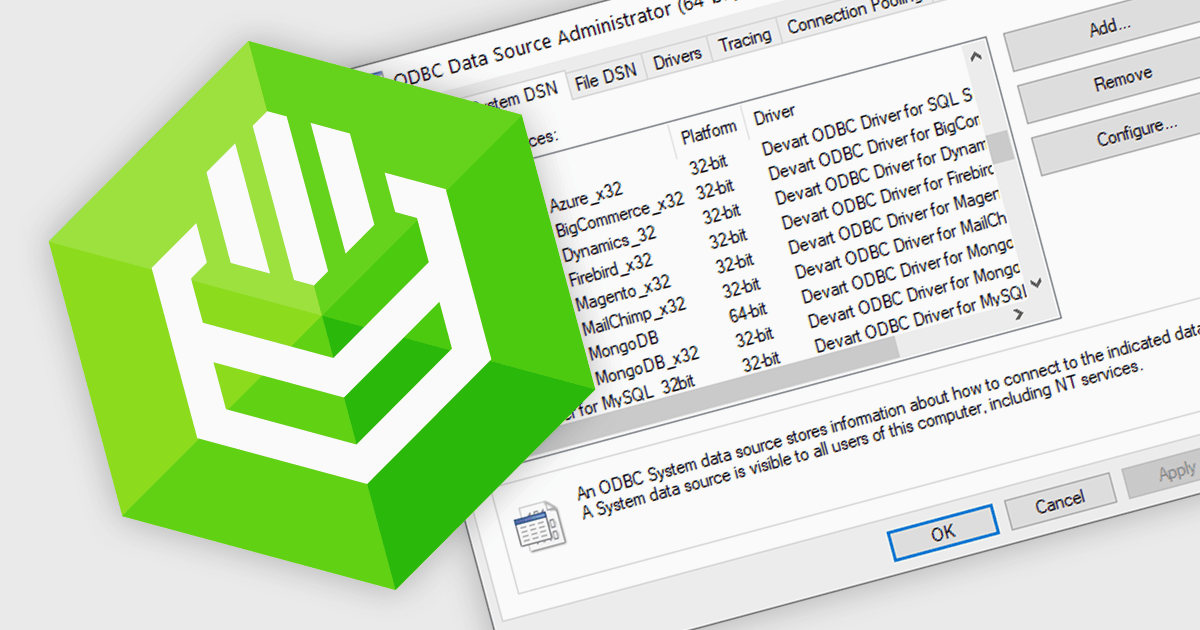Image resolution: width=1200 pixels, height=630 pixels.
Task: Click the Configure... button
Action: pos(1135,133)
